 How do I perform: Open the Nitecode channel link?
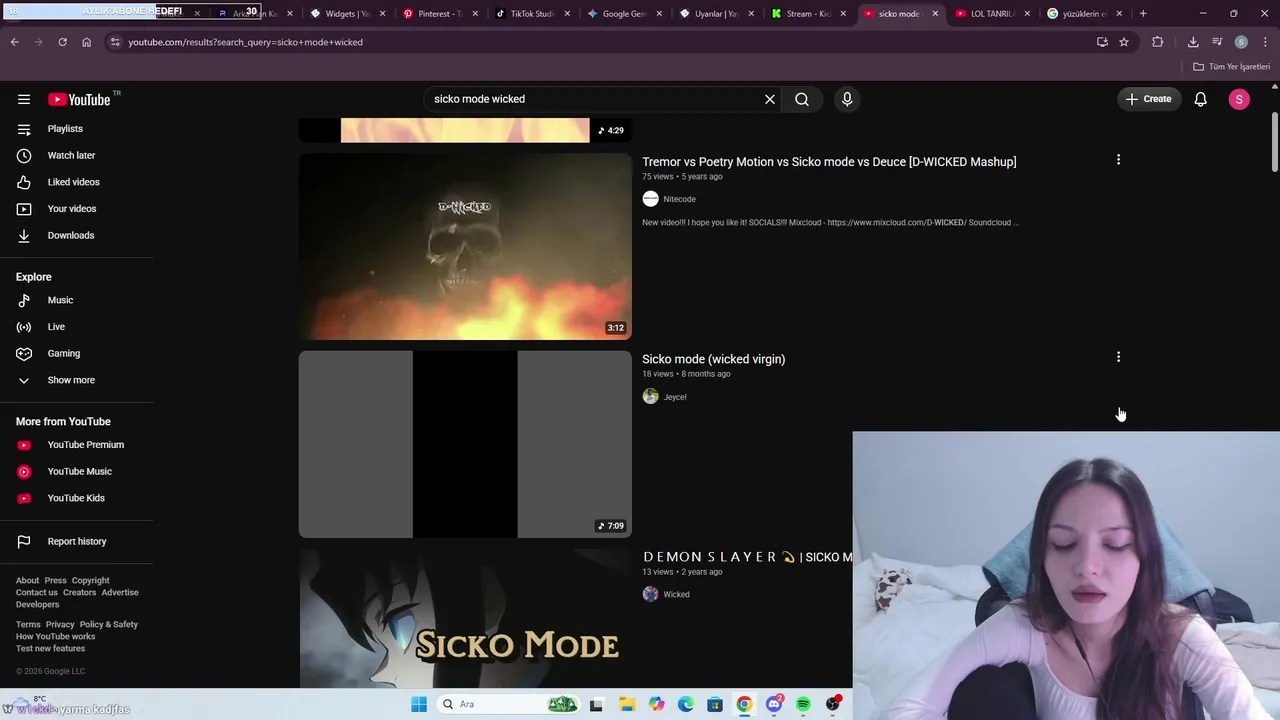[x=679, y=199]
